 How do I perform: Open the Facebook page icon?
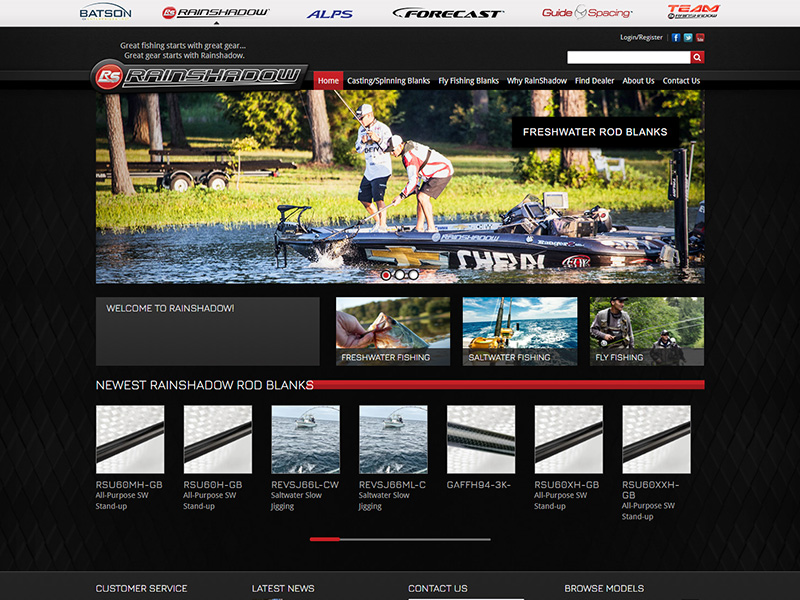click(x=676, y=37)
